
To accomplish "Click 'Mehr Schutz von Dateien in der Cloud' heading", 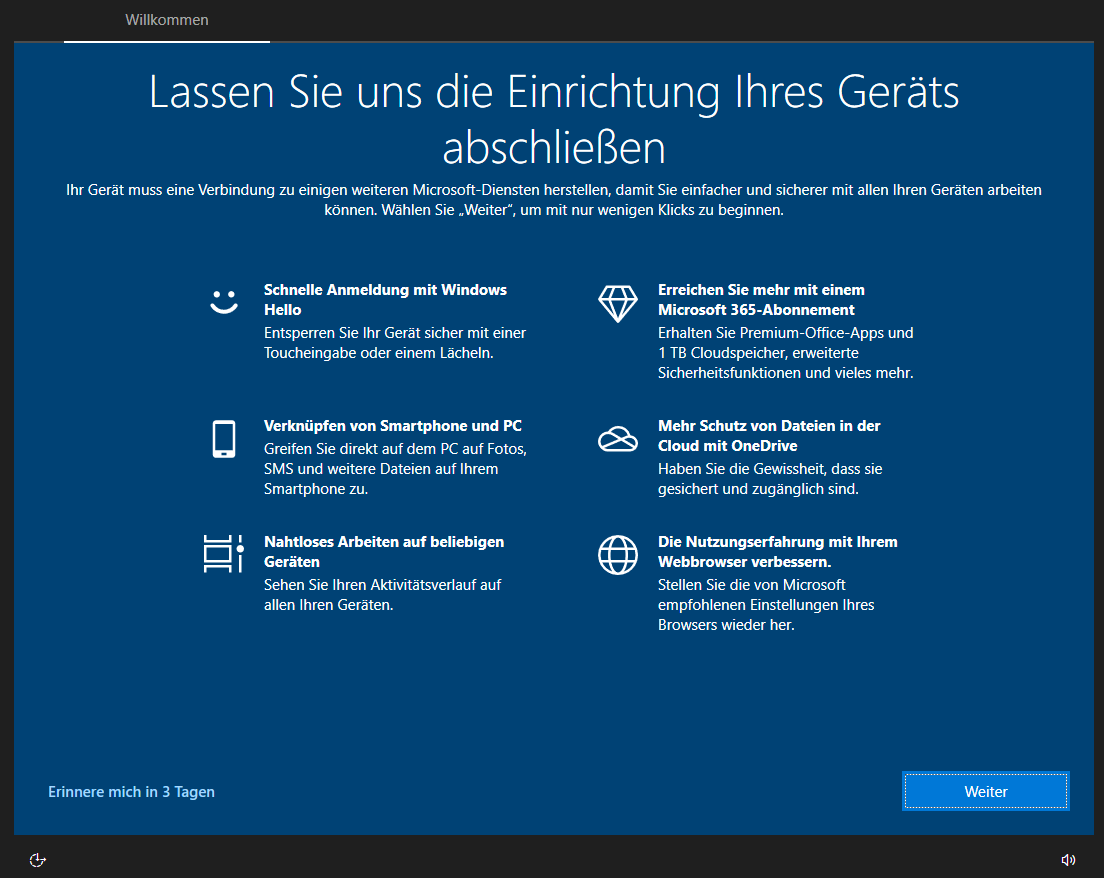I will tap(769, 436).
